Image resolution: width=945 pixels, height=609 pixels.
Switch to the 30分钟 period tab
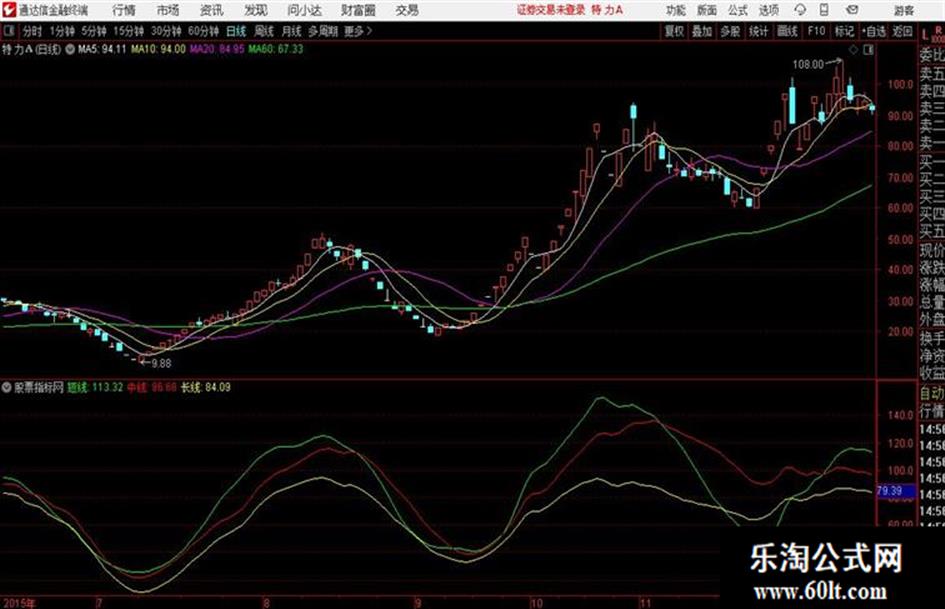[x=166, y=31]
